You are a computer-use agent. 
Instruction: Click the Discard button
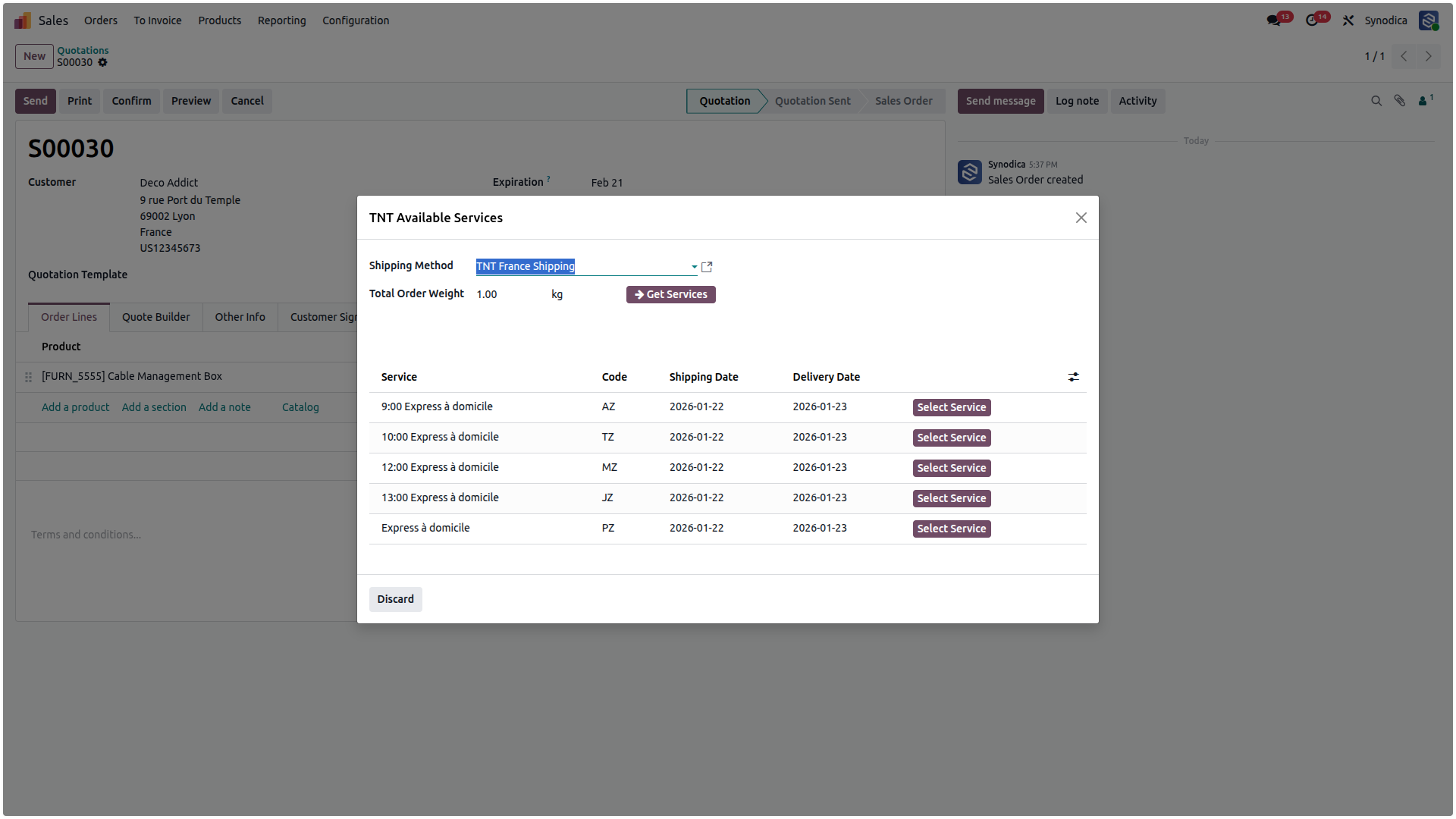point(396,599)
